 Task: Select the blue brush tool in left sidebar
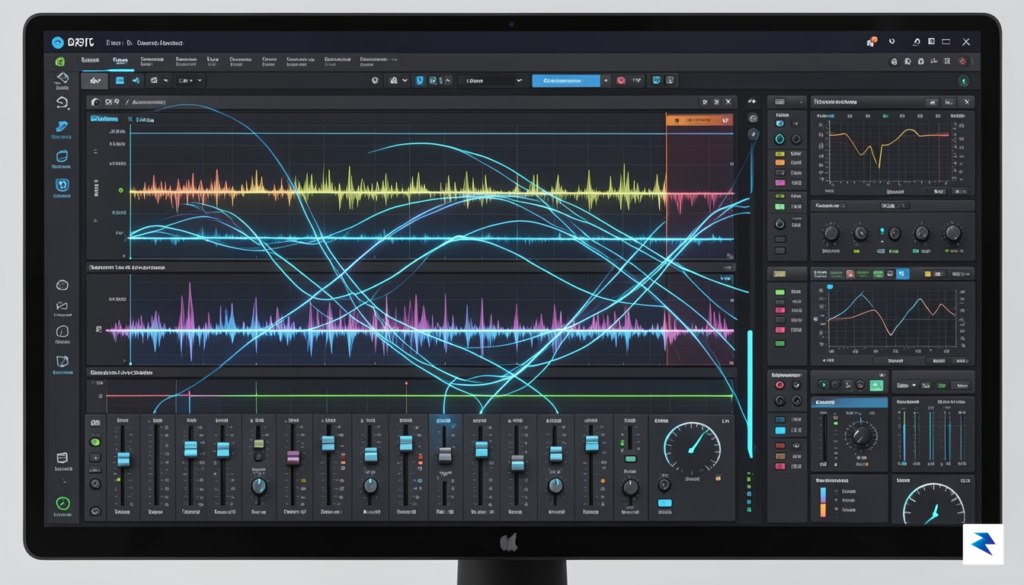click(61, 127)
